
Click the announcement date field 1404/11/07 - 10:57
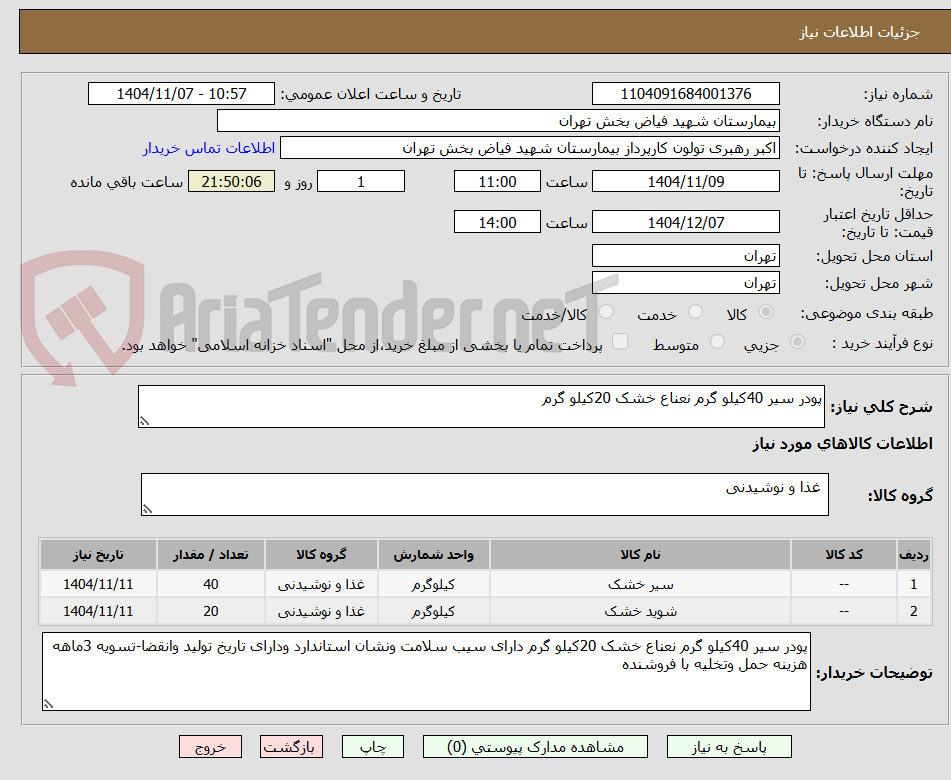click(181, 94)
